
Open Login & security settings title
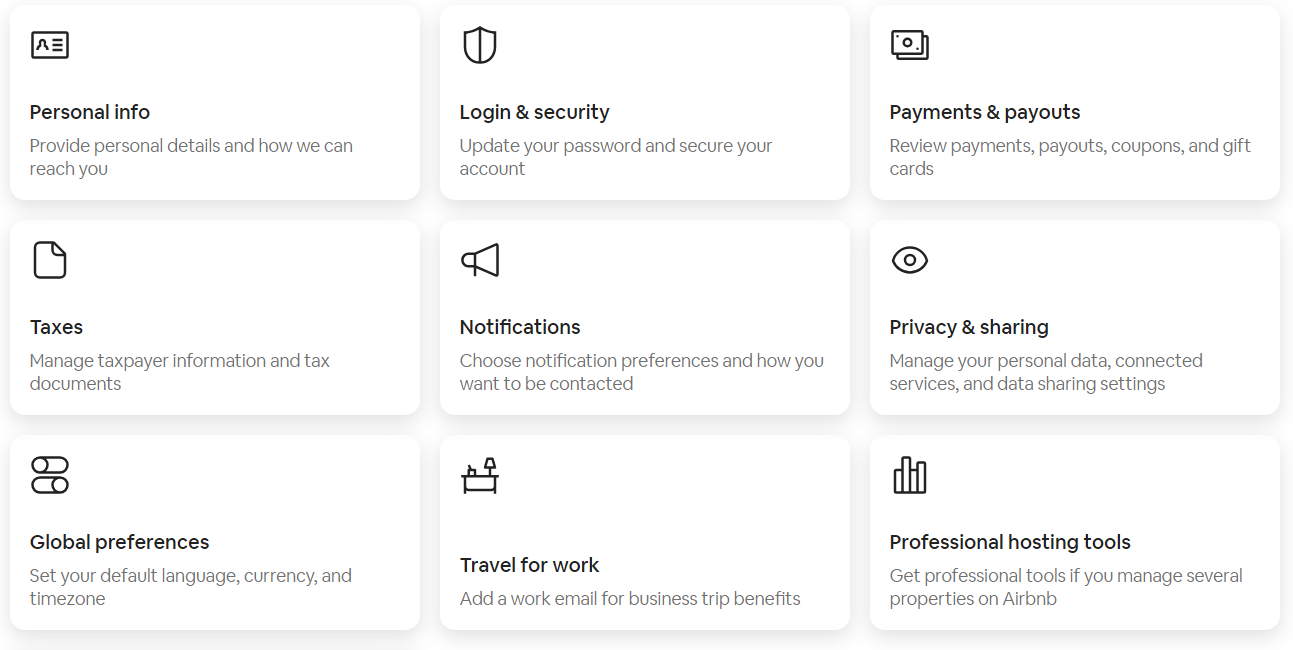pos(534,112)
